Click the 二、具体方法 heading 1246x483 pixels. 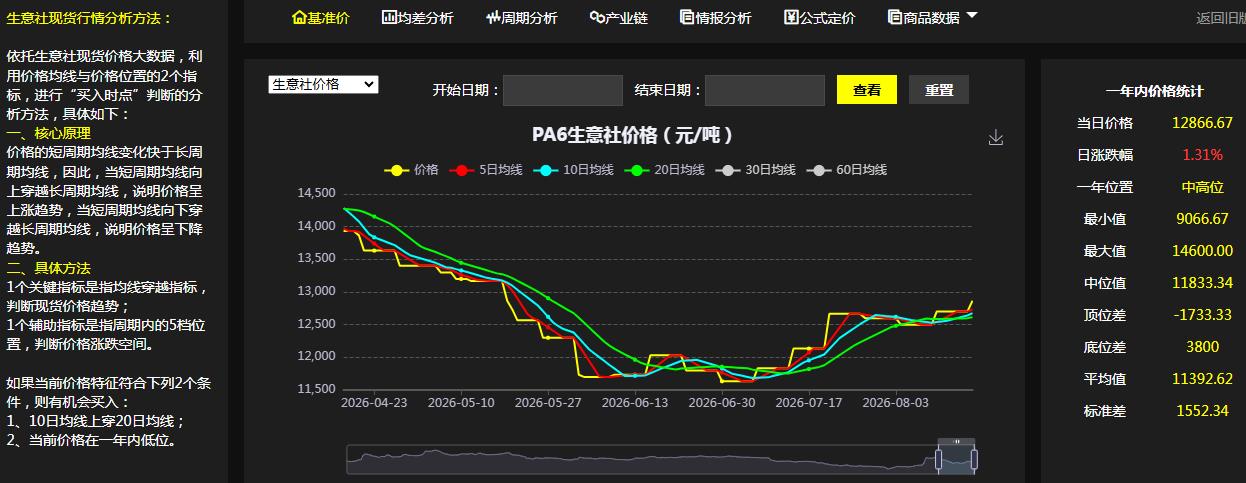[x=49, y=268]
